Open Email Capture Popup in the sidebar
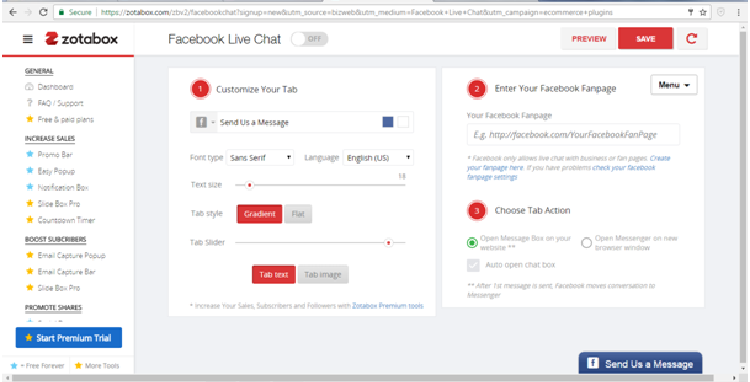Image resolution: width=750 pixels, height=382 pixels. (72, 255)
